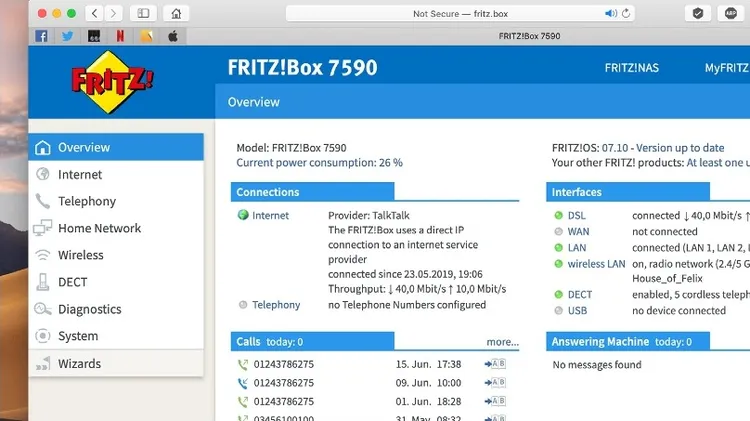Reload the fritz.box page

tap(626, 13)
